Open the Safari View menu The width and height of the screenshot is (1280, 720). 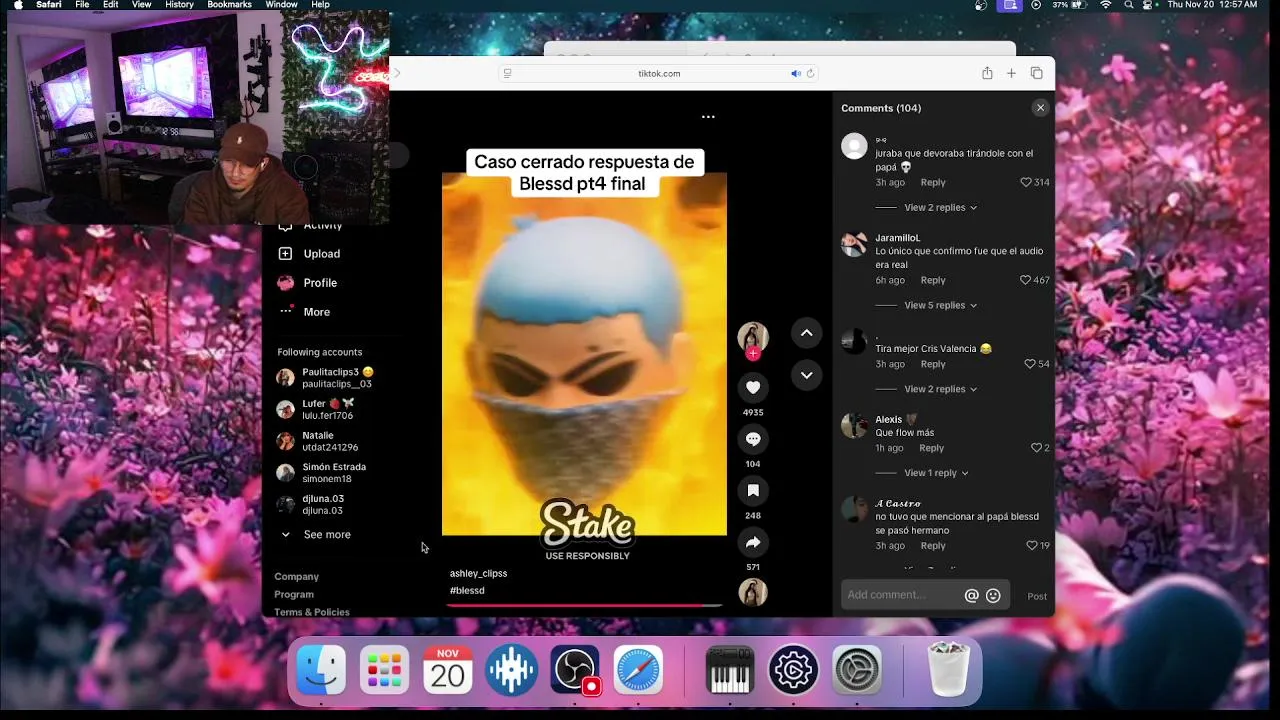coord(142,5)
